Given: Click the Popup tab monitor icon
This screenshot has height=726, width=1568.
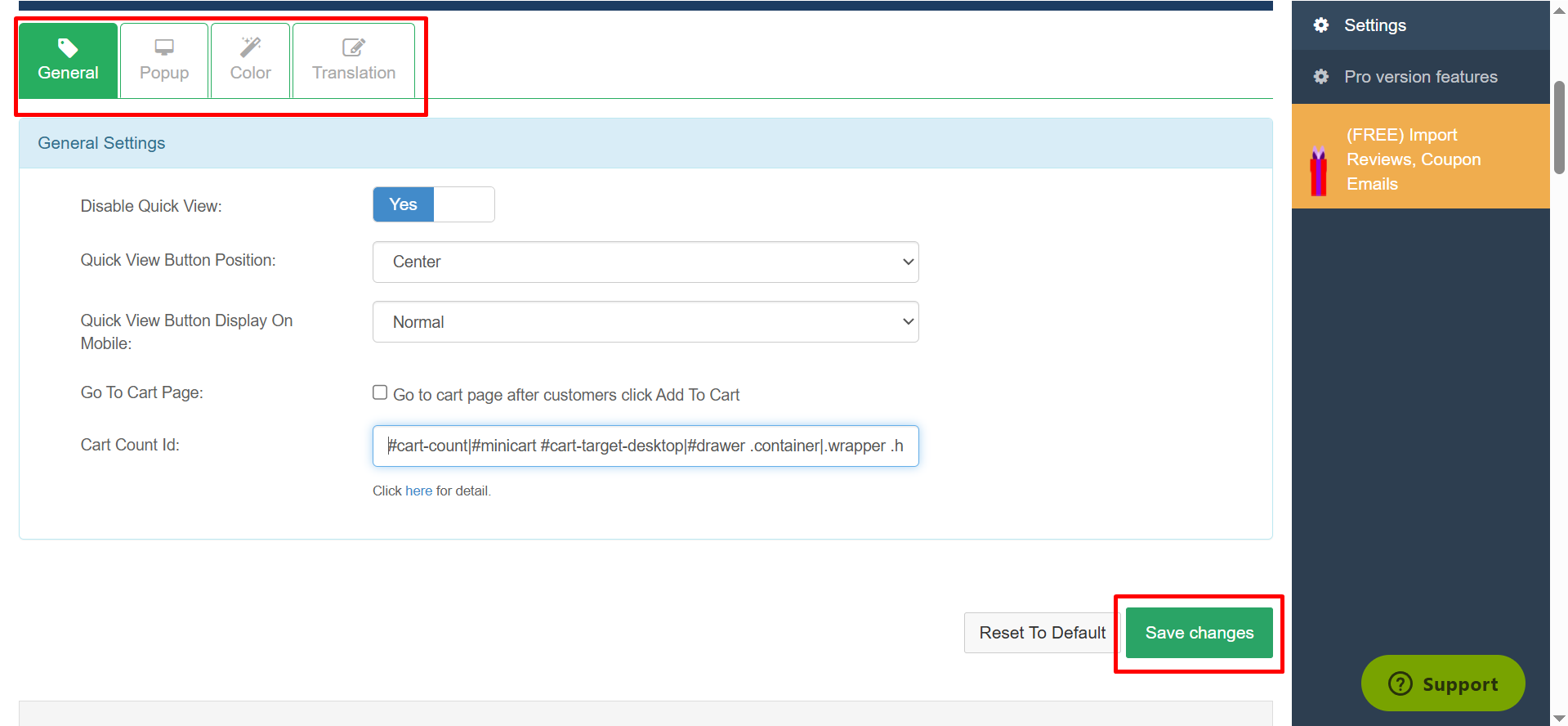Looking at the screenshot, I should pos(164,47).
